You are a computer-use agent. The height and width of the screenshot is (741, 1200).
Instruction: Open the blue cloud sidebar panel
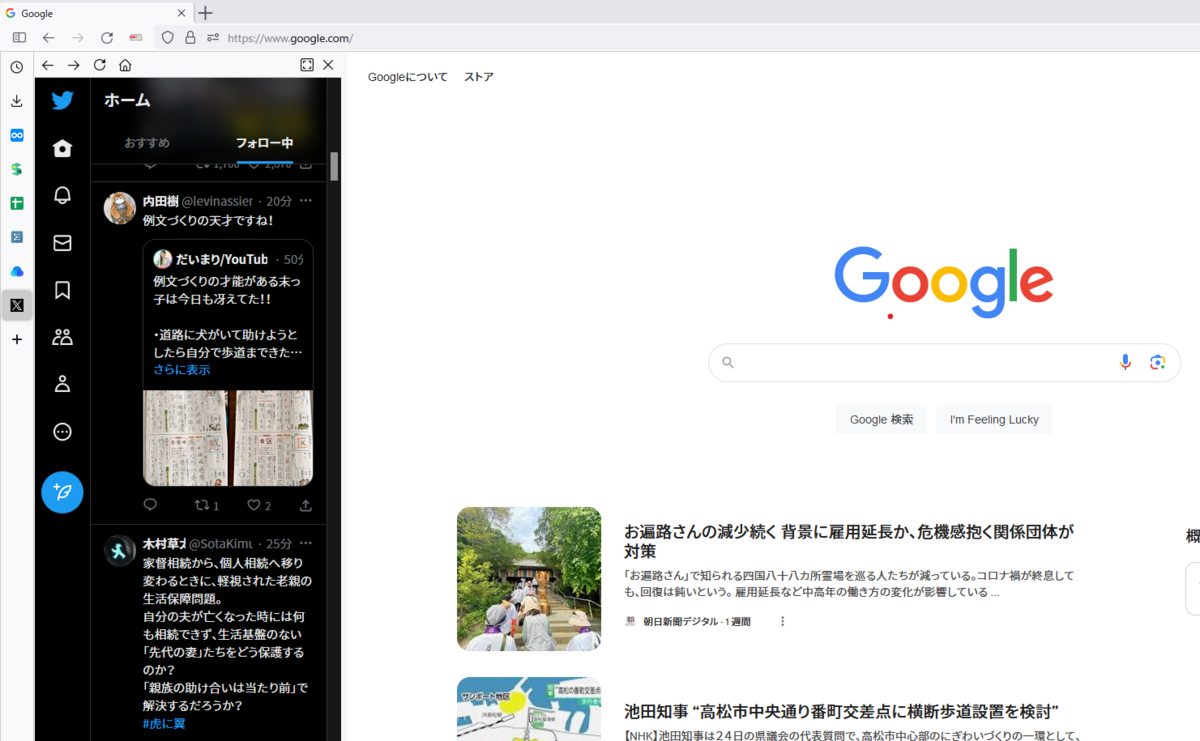[x=17, y=271]
